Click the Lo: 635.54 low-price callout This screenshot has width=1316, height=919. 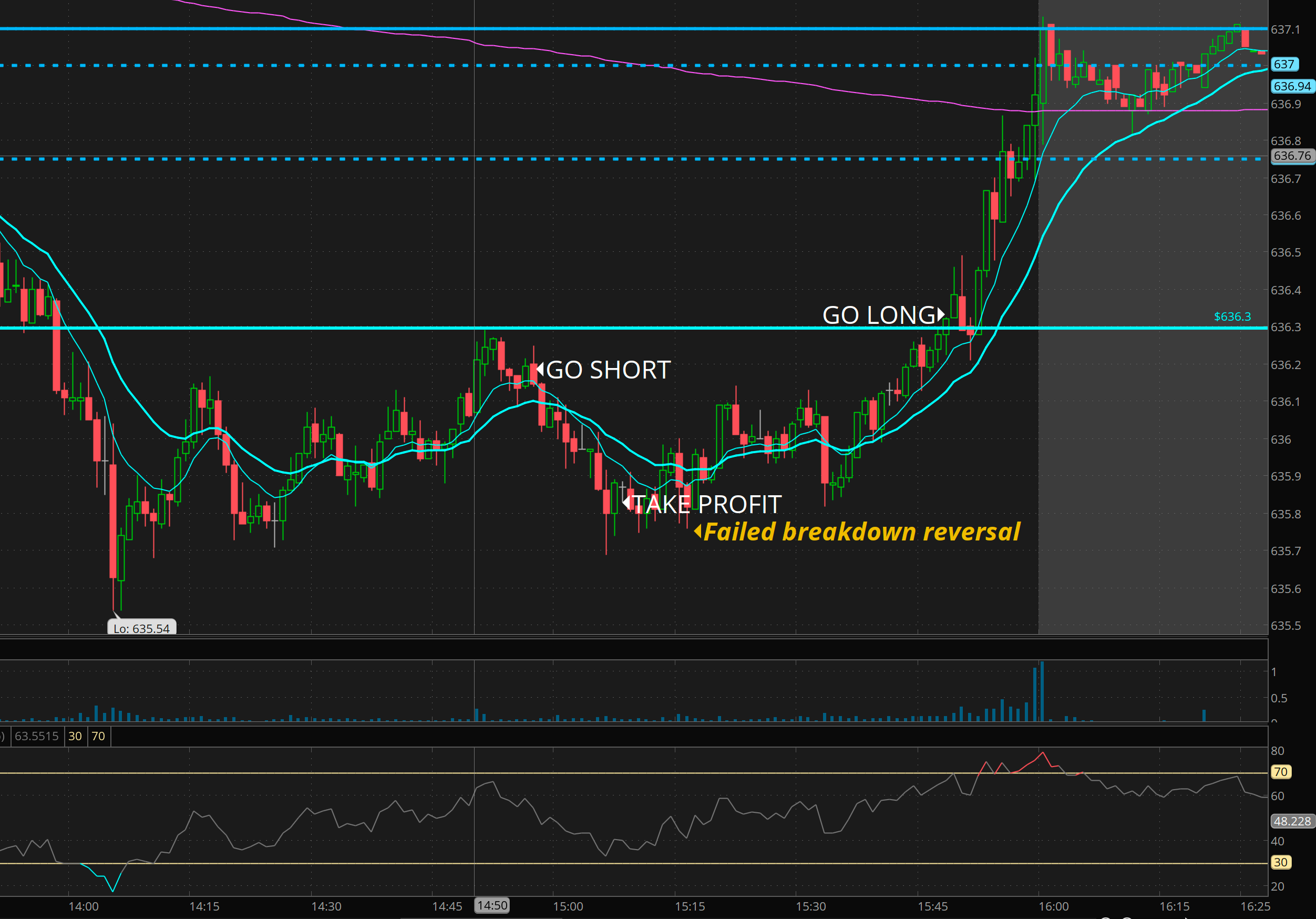coord(141,628)
